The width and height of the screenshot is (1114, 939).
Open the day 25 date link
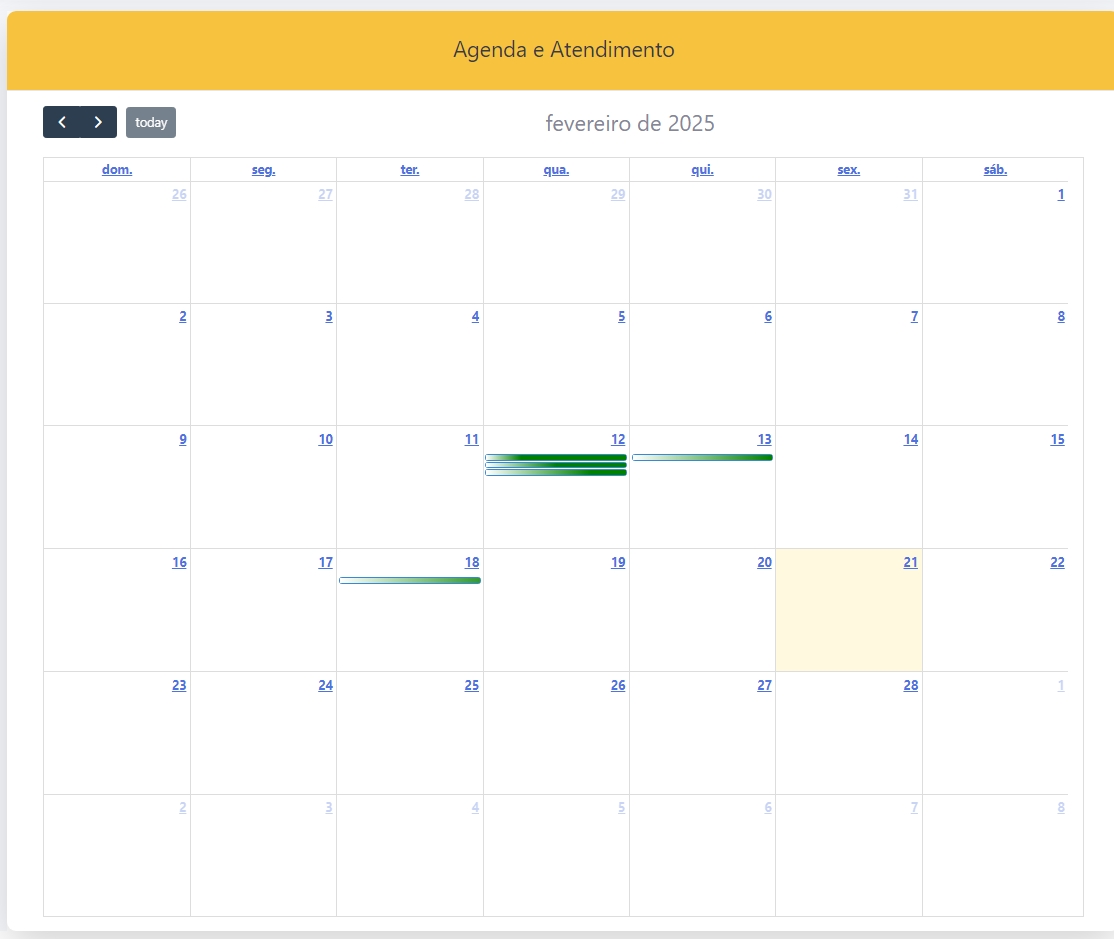[471, 686]
